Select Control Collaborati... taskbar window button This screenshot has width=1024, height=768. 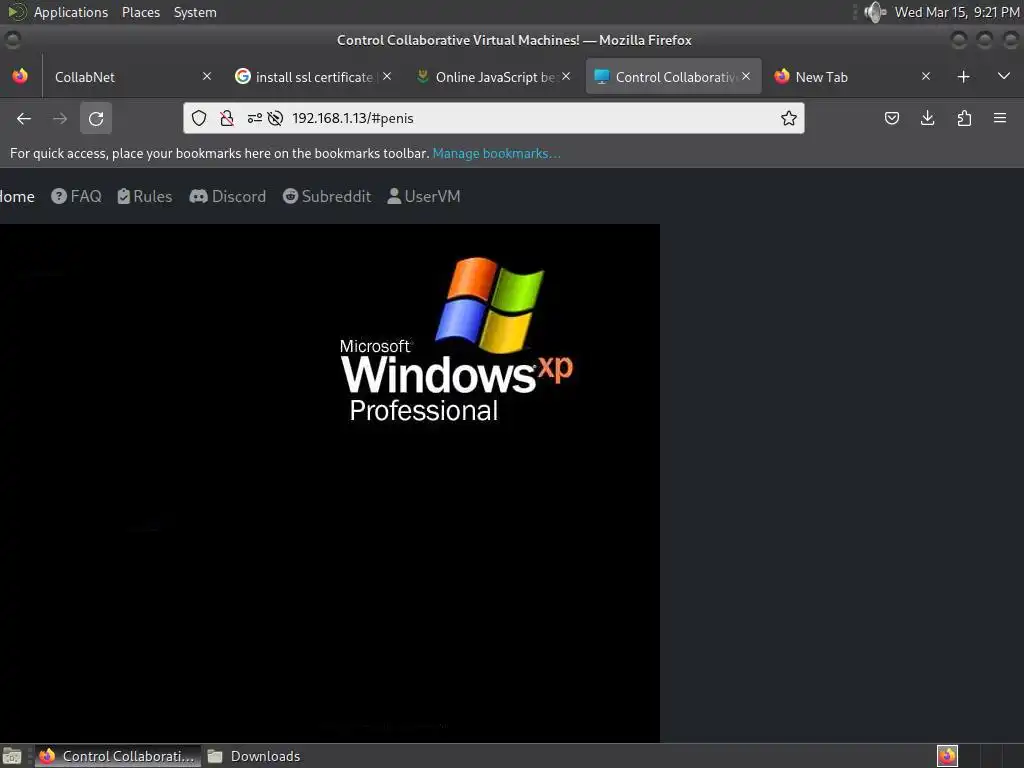click(x=118, y=756)
